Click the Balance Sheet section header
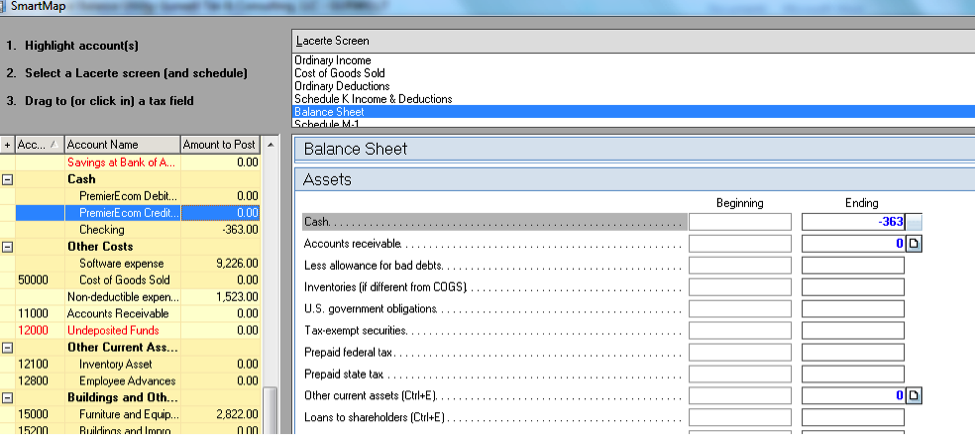 634,149
